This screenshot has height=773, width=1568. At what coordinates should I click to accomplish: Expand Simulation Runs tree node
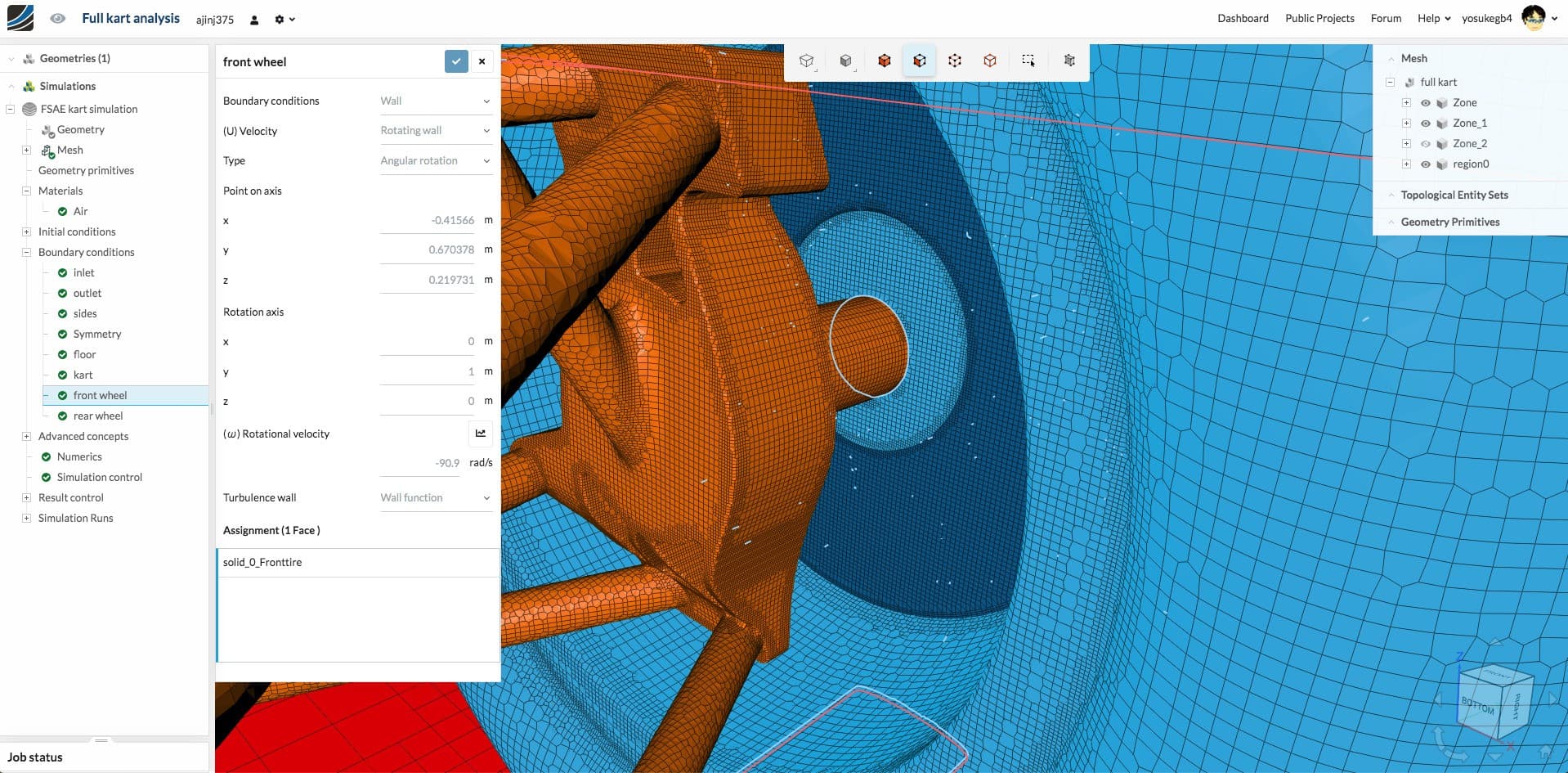(x=26, y=519)
